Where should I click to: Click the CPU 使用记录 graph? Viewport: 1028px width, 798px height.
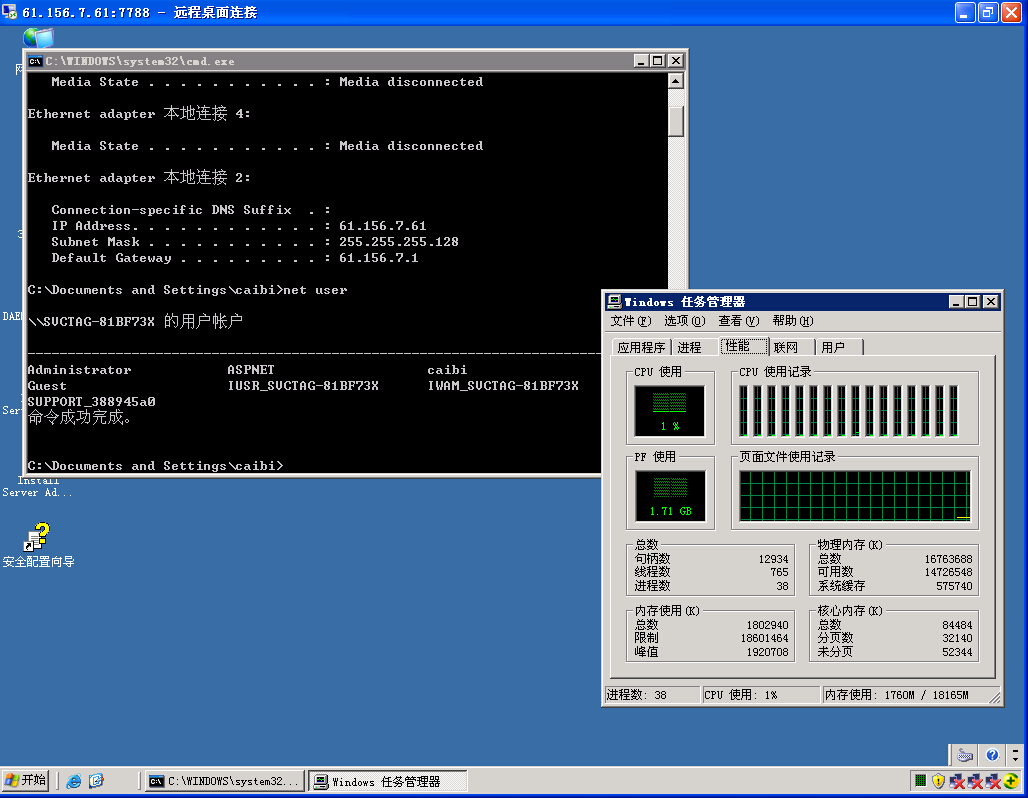849,411
